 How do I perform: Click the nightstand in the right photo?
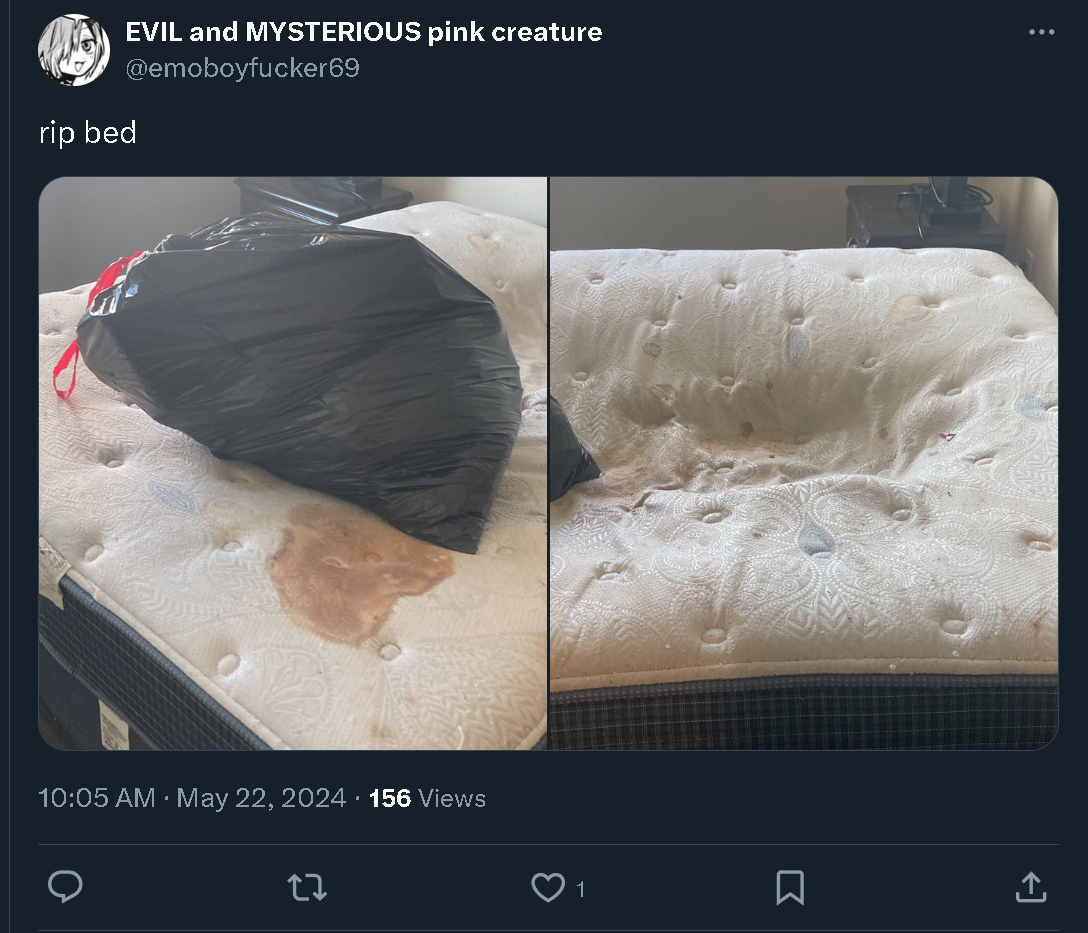pos(923,215)
